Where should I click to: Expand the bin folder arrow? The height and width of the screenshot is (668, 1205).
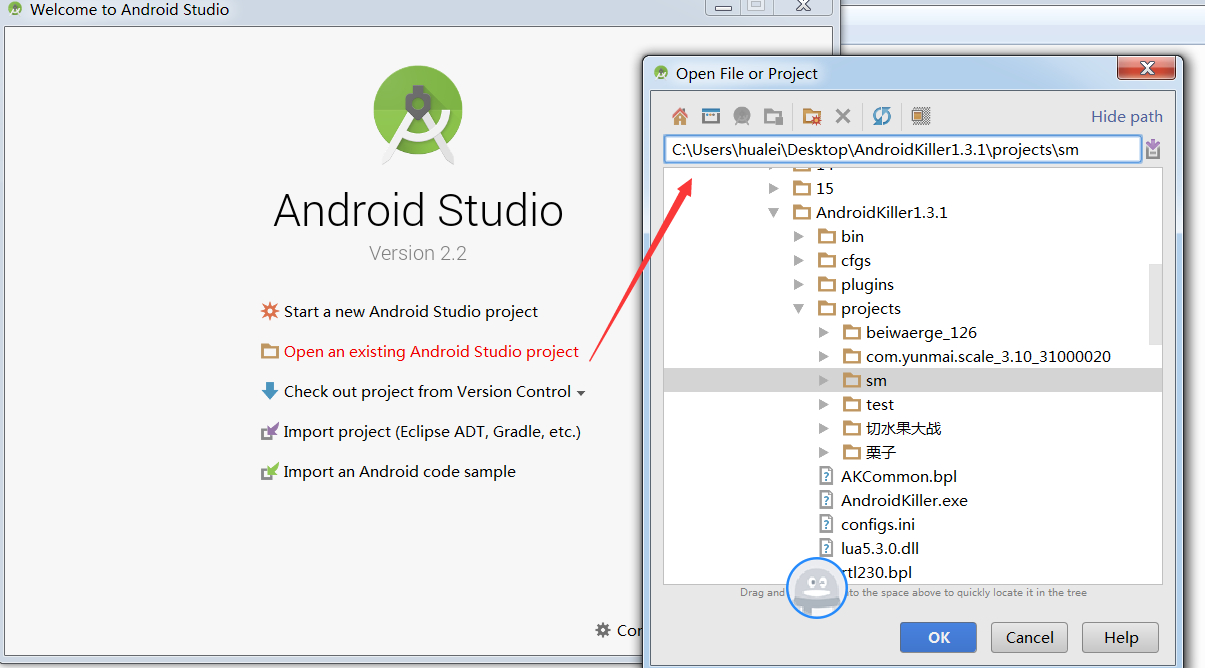(798, 236)
